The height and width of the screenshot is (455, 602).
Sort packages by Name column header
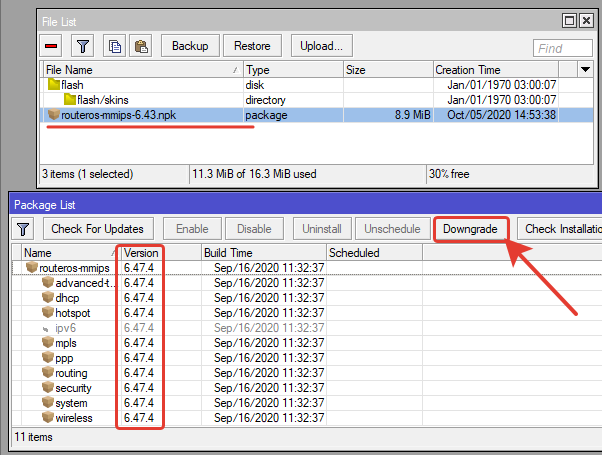pyautogui.click(x=69, y=253)
